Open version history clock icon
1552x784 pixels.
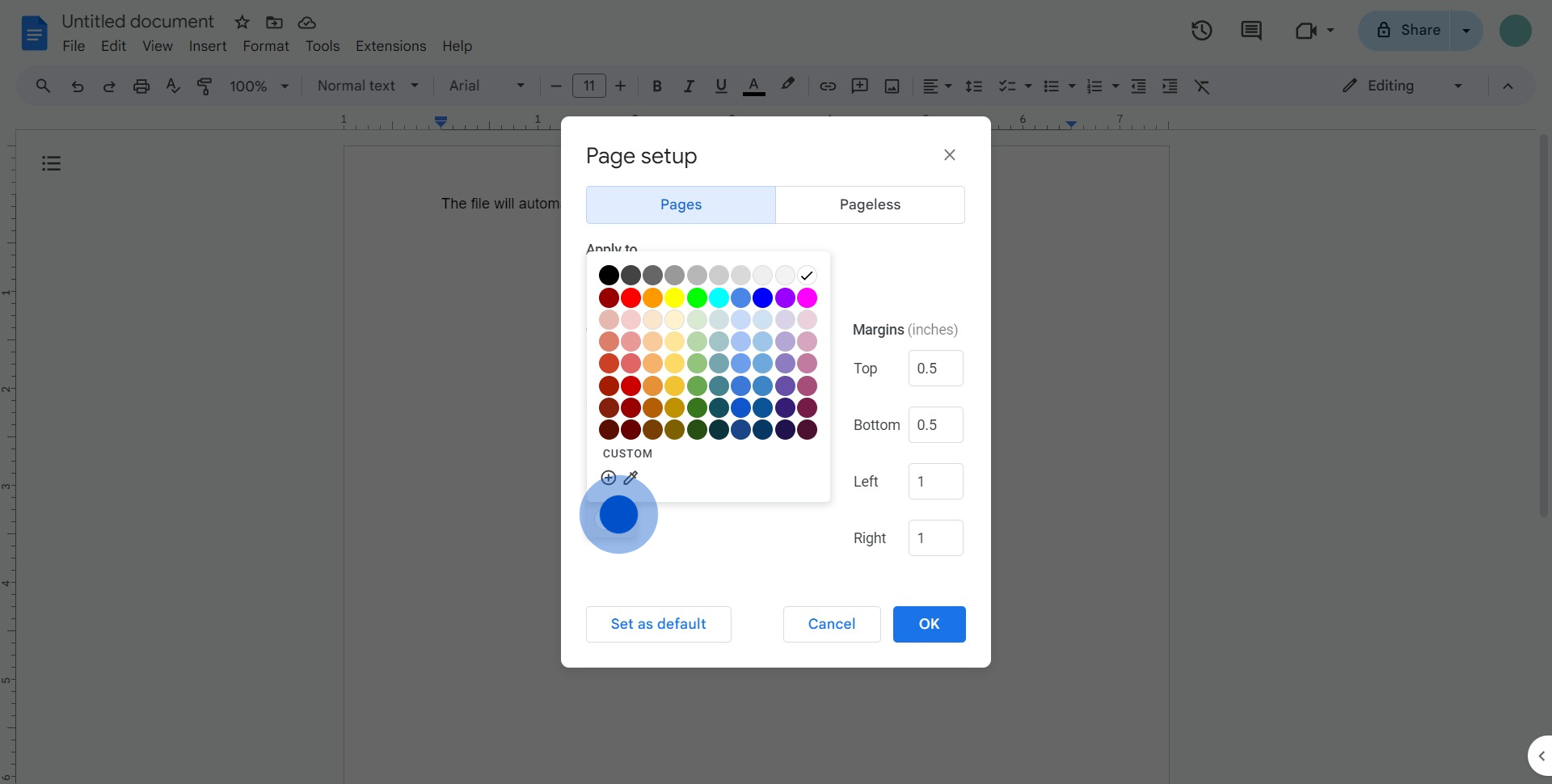[x=1202, y=31]
